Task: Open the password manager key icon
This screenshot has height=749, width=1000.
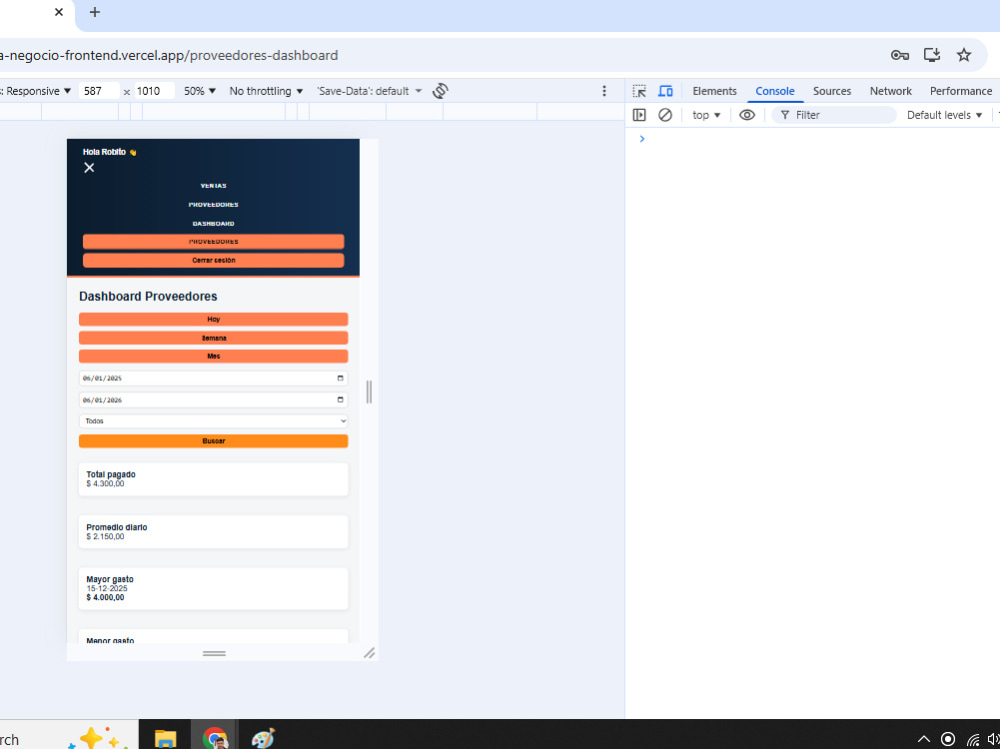Action: [899, 55]
